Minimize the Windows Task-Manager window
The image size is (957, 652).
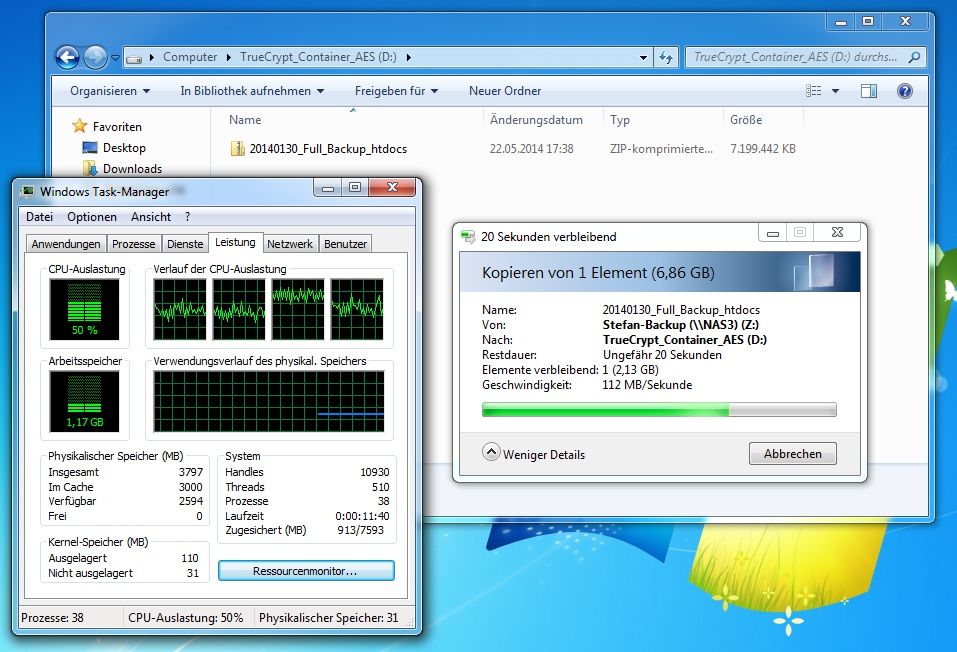point(328,188)
